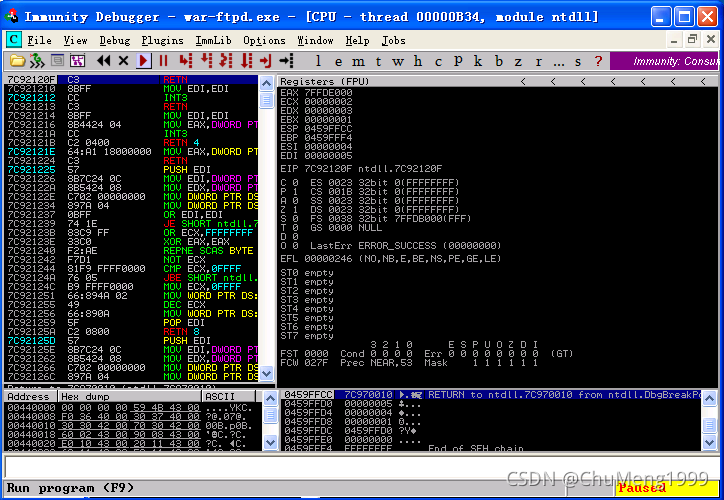The image size is (724, 500).
Task: Open Call stack with 'k' button
Action: point(478,61)
